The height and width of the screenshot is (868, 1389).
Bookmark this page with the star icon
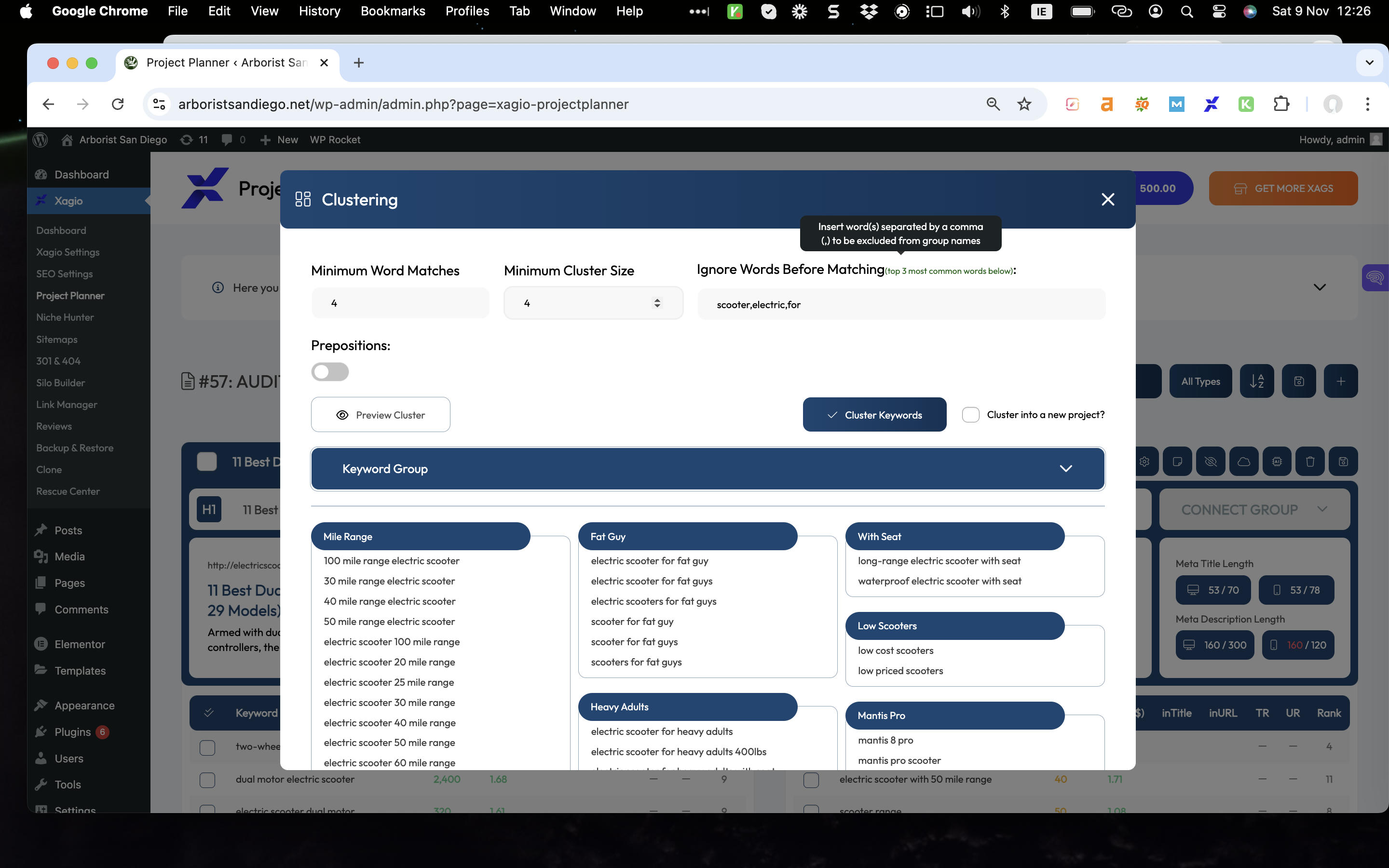point(1024,104)
